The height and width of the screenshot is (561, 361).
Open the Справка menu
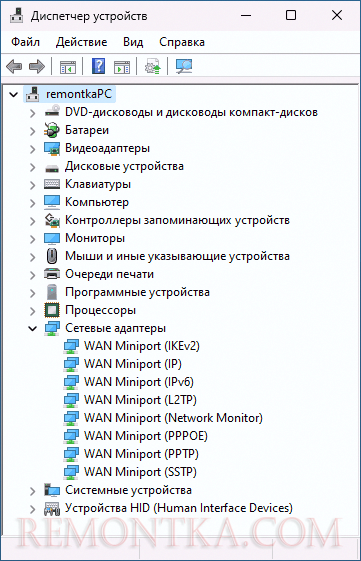(x=182, y=42)
